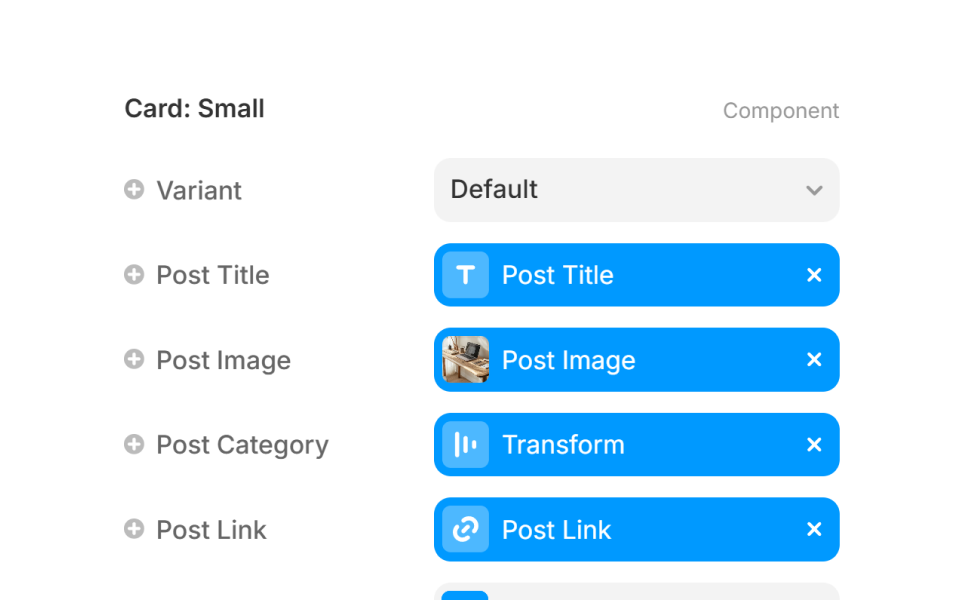Click the Post Image thumbnail preview
Screen dimensions: 960x600
pos(464,360)
